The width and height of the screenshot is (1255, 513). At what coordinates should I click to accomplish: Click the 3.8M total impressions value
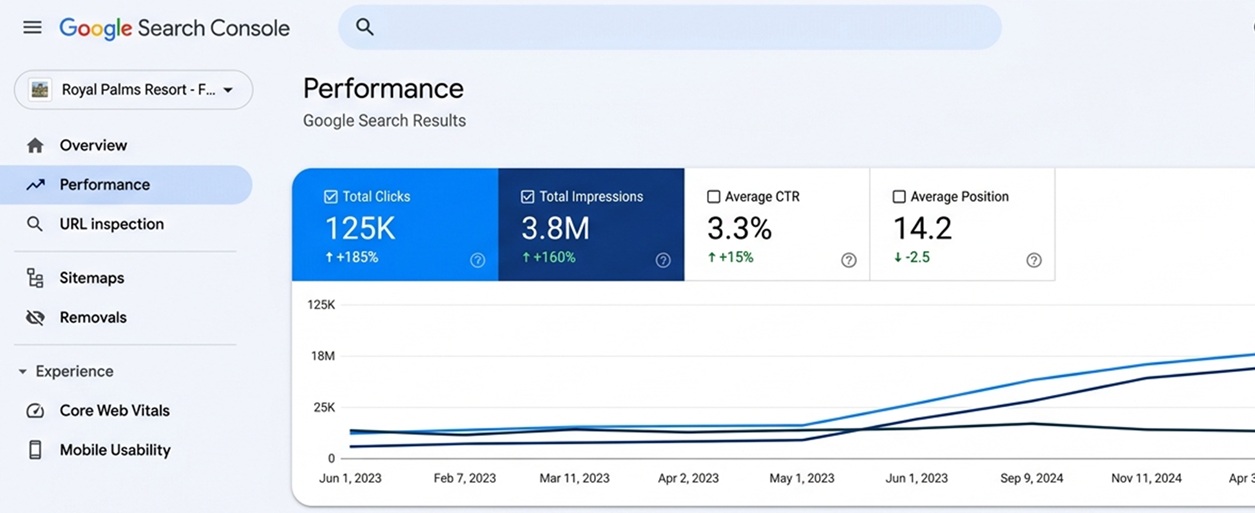pos(556,229)
